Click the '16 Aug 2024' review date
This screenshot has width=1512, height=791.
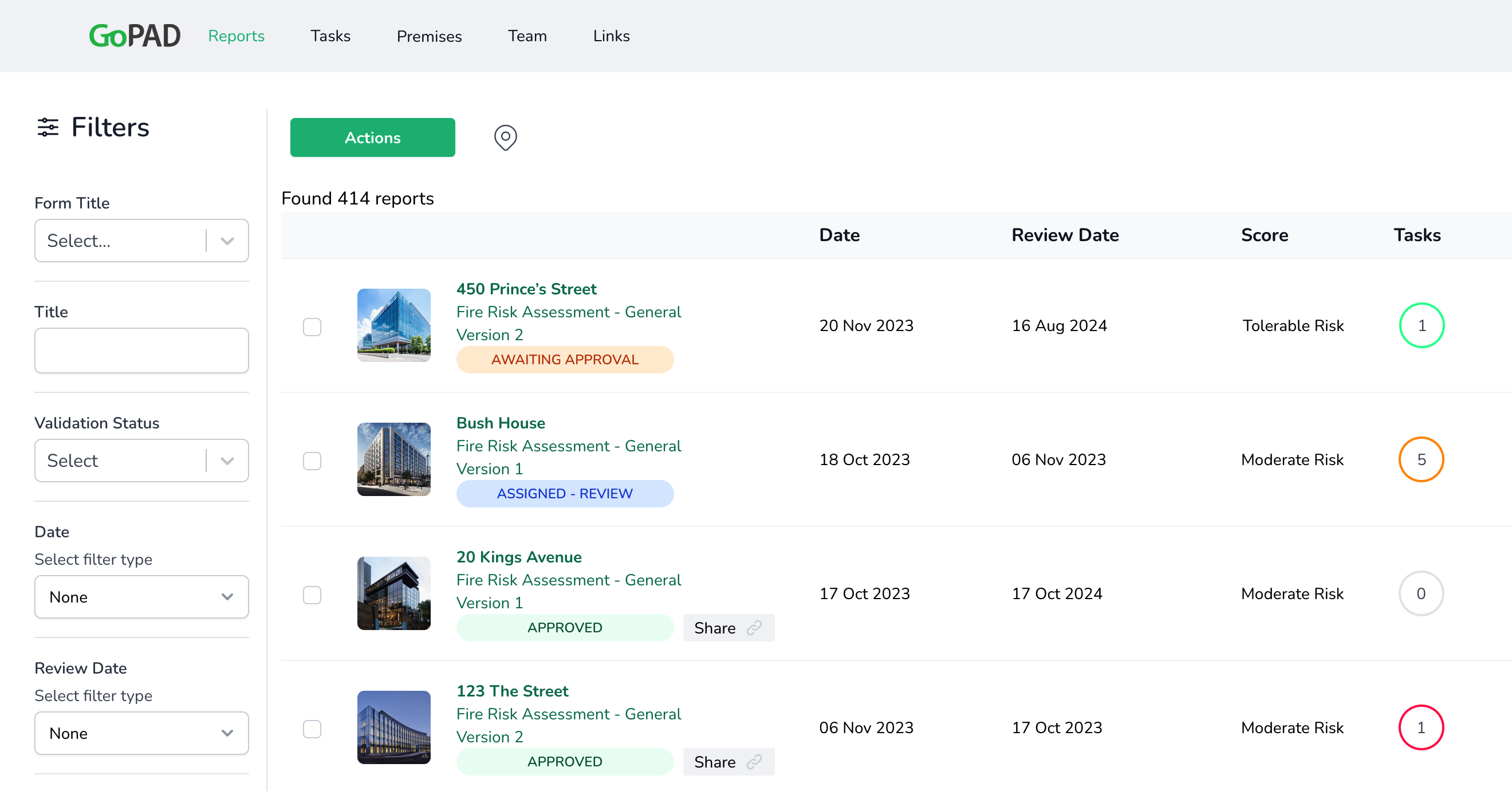[x=1059, y=325]
